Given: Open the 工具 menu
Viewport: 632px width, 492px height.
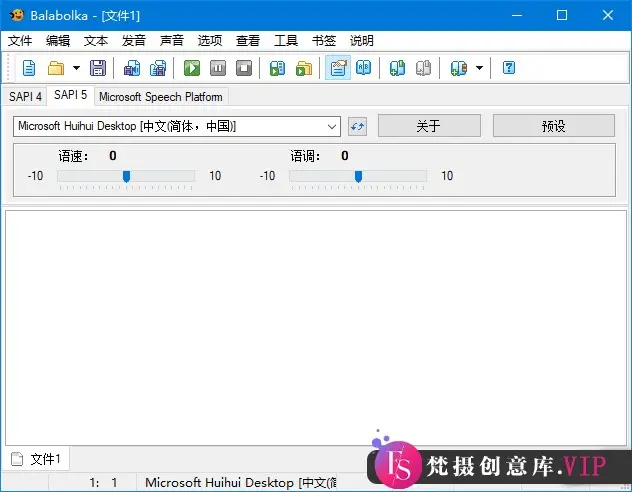Looking at the screenshot, I should 286,41.
